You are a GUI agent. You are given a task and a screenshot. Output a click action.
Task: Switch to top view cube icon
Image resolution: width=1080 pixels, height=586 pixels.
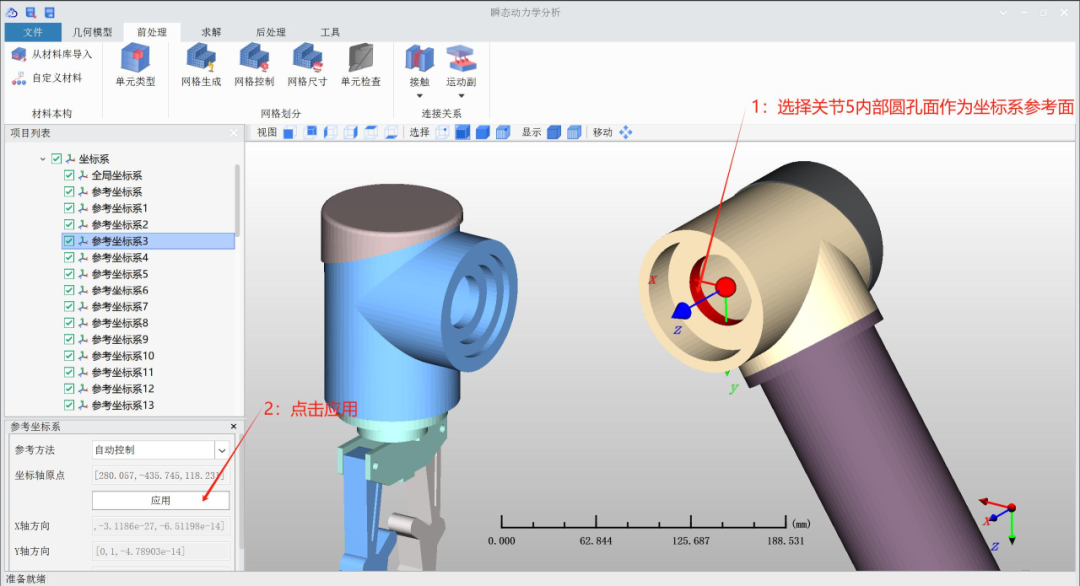(x=371, y=132)
